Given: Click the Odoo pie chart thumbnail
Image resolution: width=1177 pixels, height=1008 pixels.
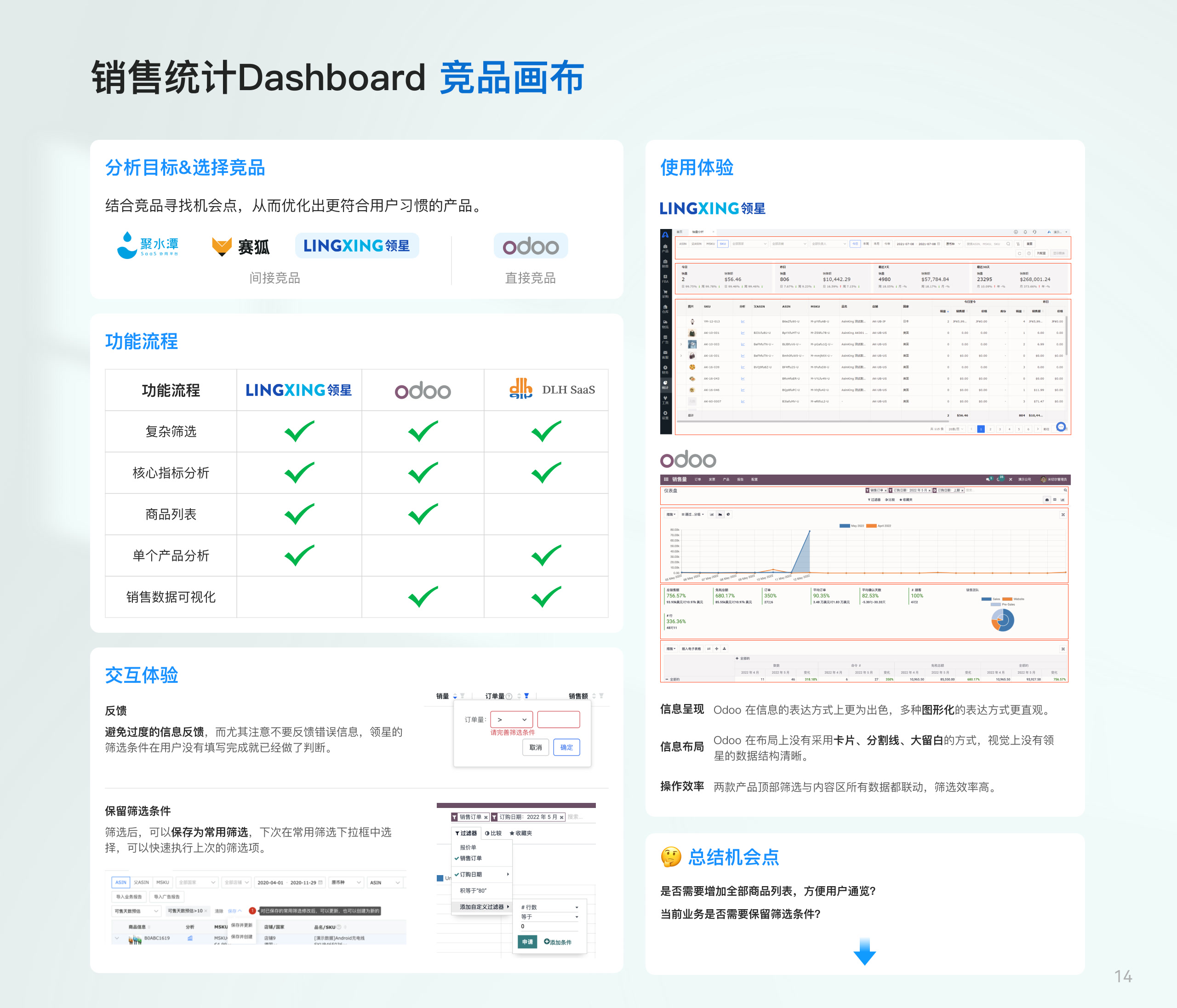Looking at the screenshot, I should pos(1003,620).
